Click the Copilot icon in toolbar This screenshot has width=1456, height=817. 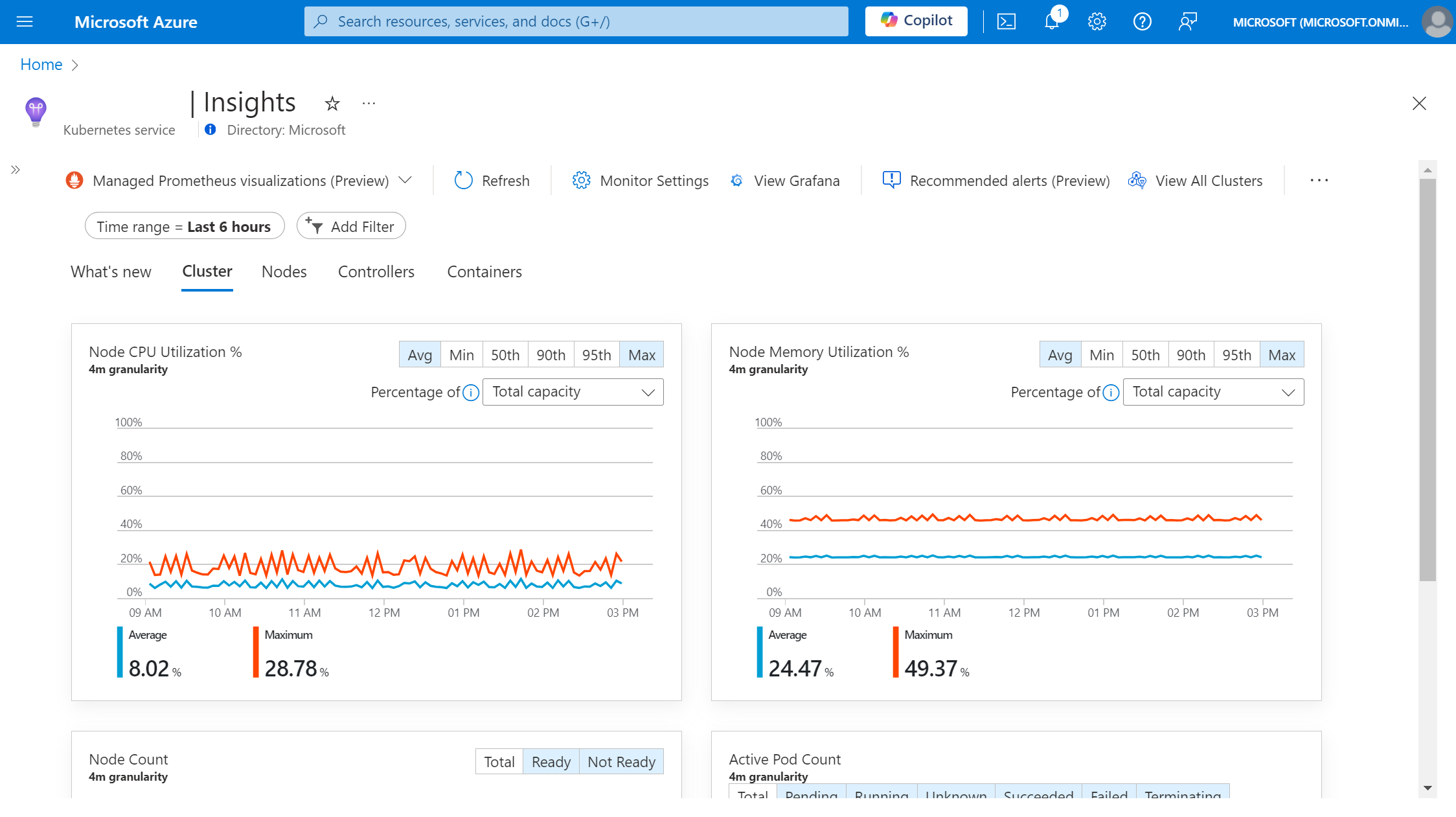[916, 21]
